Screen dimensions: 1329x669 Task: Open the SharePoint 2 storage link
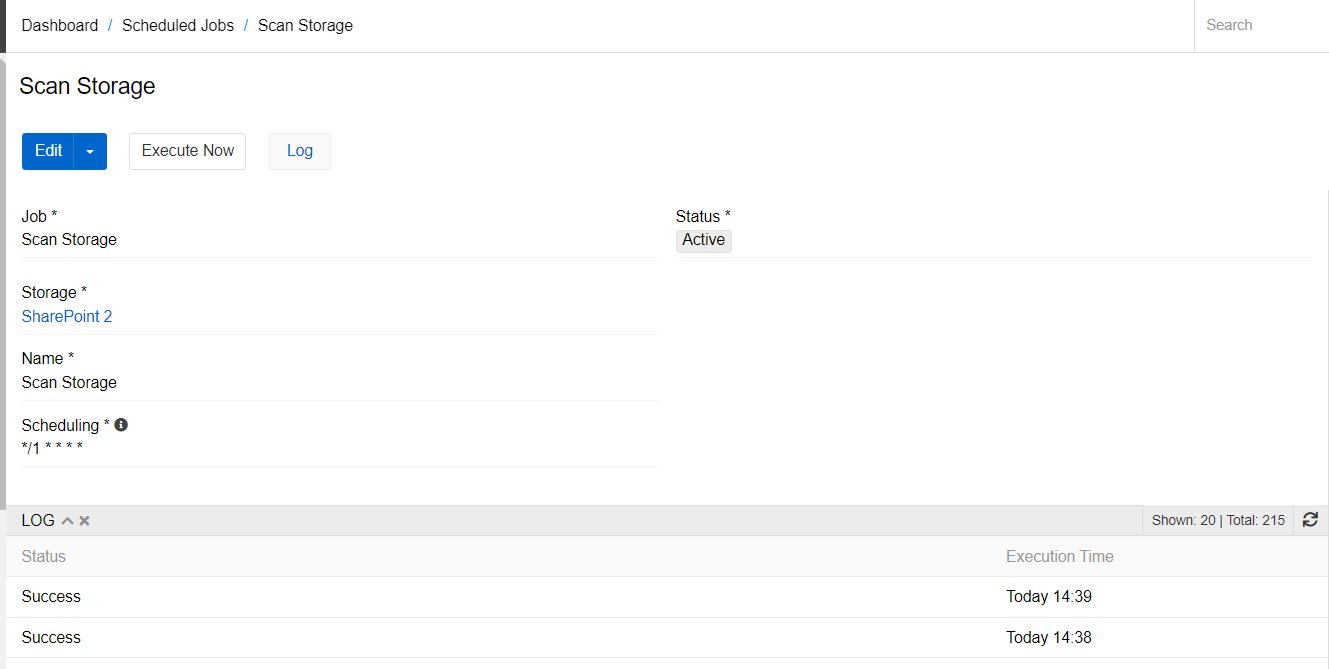click(x=67, y=316)
